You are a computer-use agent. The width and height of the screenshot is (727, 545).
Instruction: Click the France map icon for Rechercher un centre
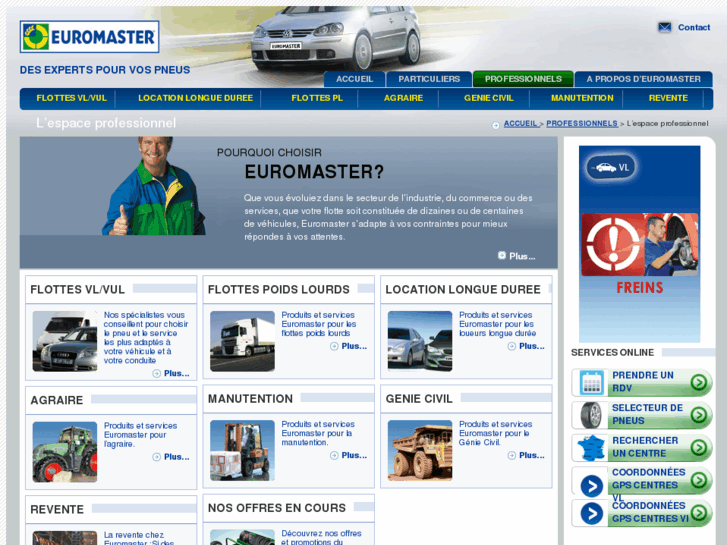pos(592,448)
